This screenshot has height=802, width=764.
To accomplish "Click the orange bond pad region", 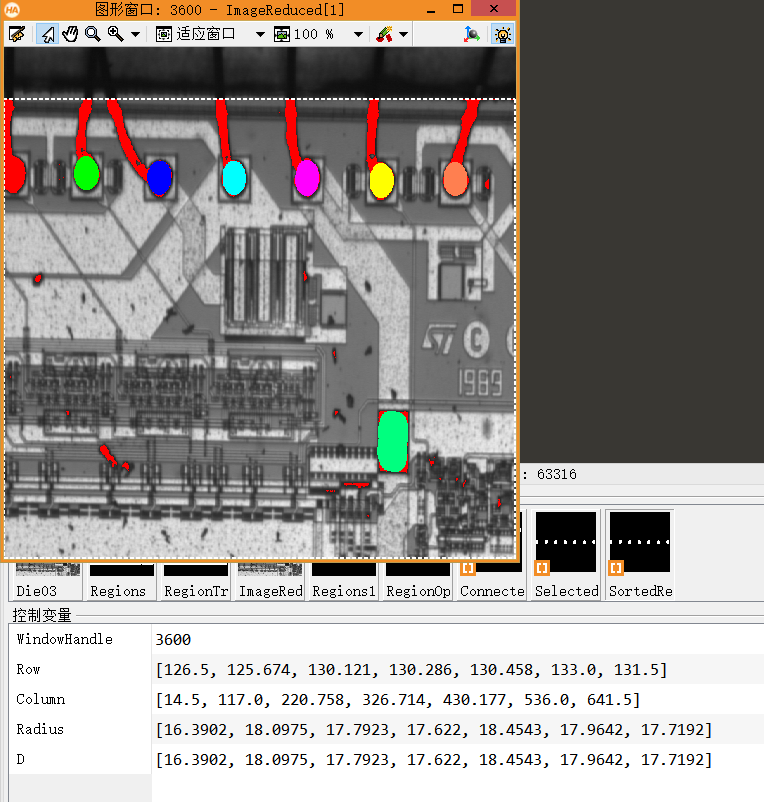I will click(x=455, y=179).
